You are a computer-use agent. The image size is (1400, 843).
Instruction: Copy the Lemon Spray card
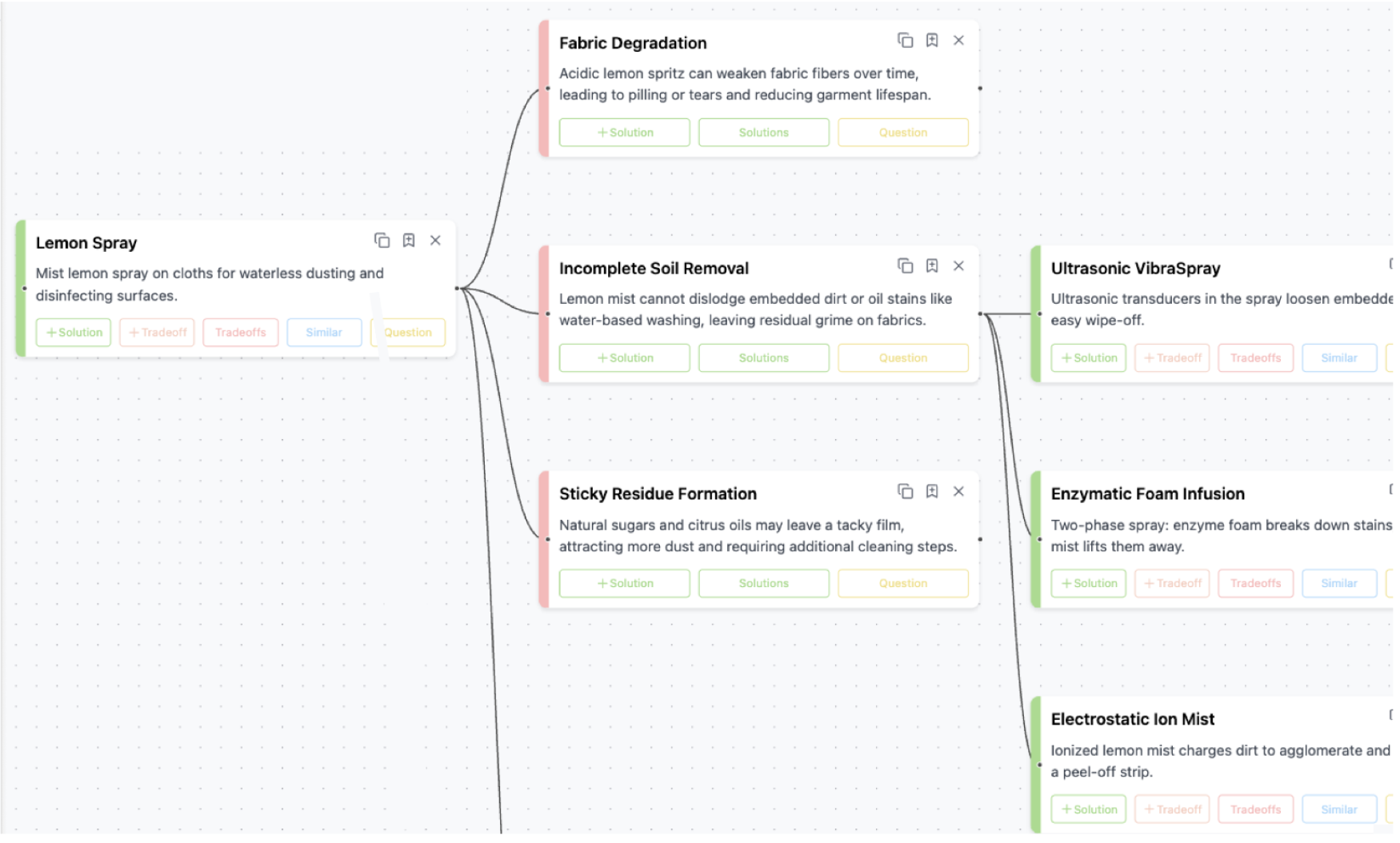tap(382, 241)
